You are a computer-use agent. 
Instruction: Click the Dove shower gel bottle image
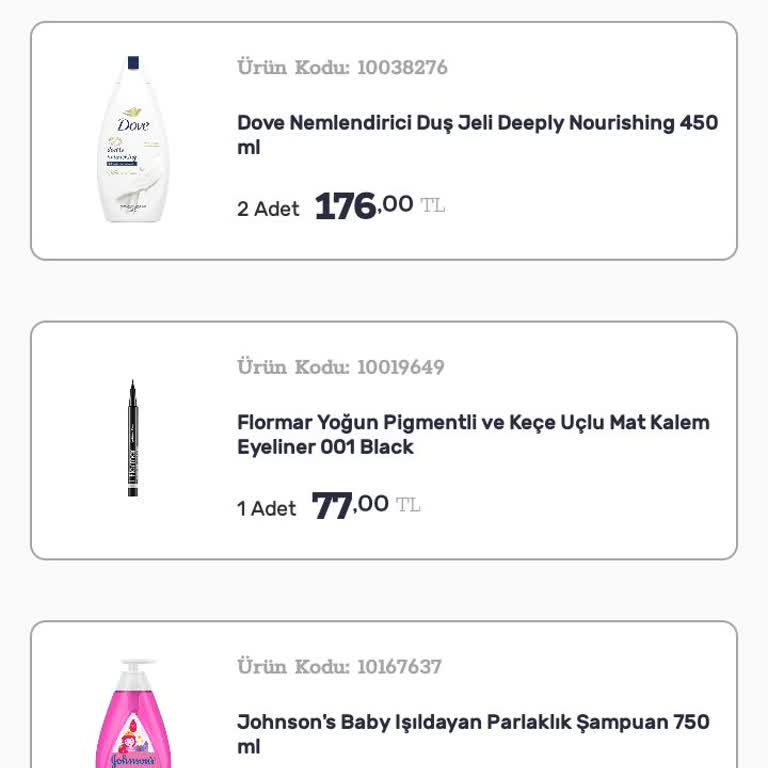(x=133, y=140)
